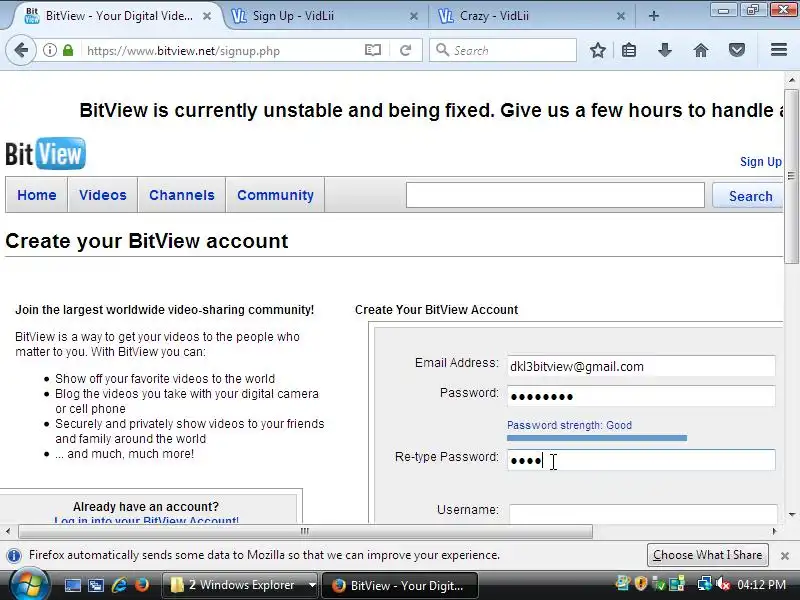This screenshot has height=600, width=800.
Task: Click the BitView Search button
Action: tap(749, 196)
